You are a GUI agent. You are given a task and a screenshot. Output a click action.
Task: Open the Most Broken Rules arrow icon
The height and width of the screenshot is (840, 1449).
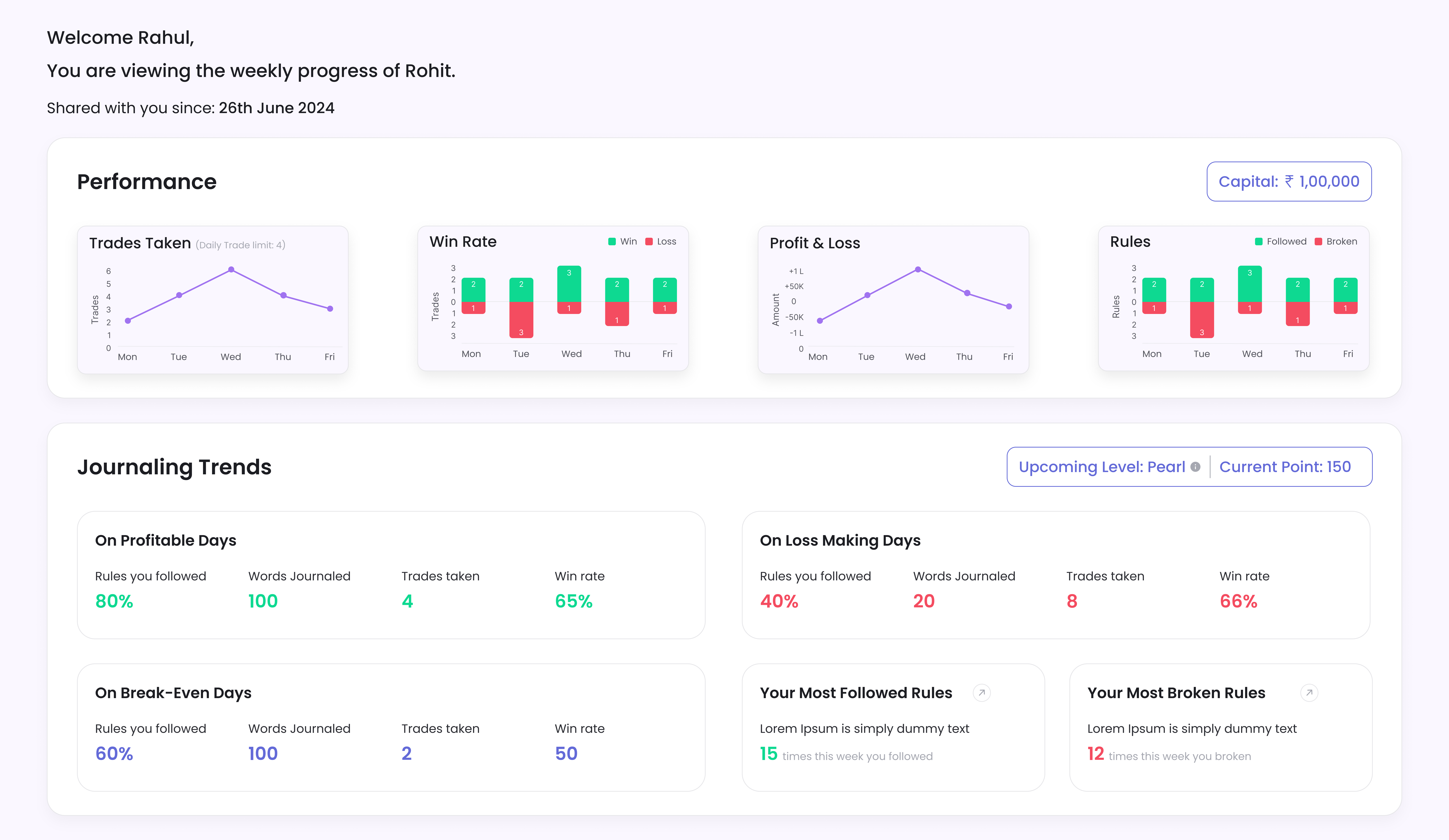(1309, 693)
